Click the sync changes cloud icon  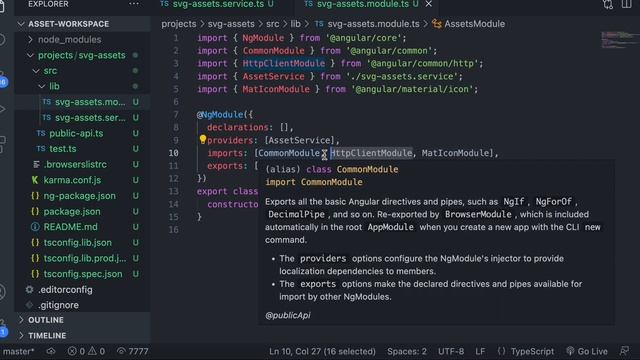coord(51,351)
